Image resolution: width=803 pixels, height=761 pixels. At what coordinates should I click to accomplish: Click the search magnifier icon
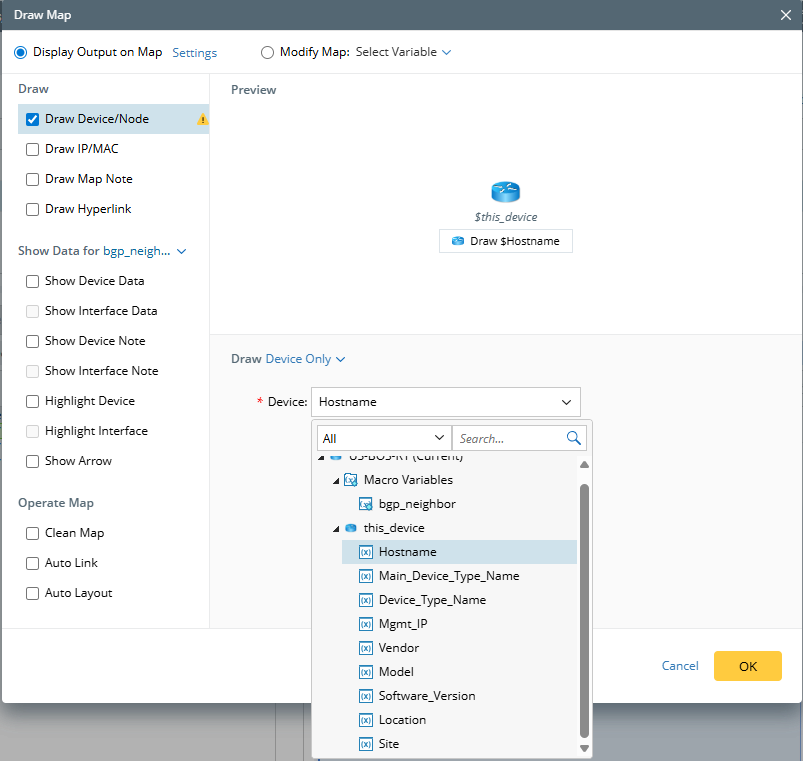[573, 438]
